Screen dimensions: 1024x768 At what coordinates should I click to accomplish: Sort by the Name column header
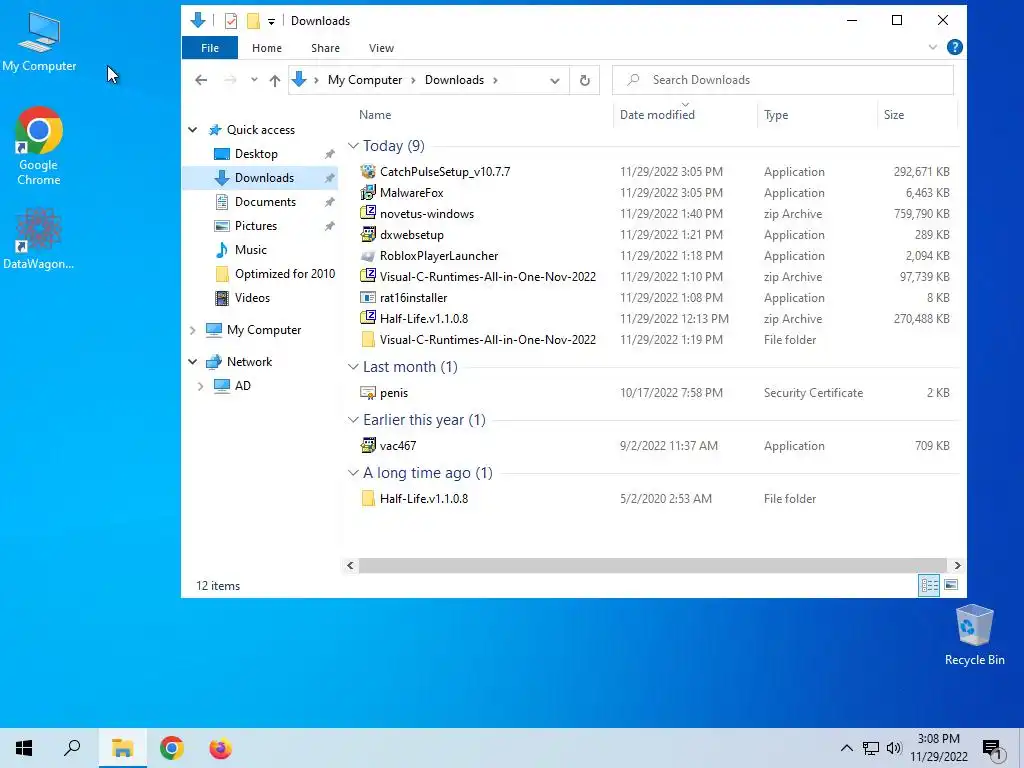point(375,115)
